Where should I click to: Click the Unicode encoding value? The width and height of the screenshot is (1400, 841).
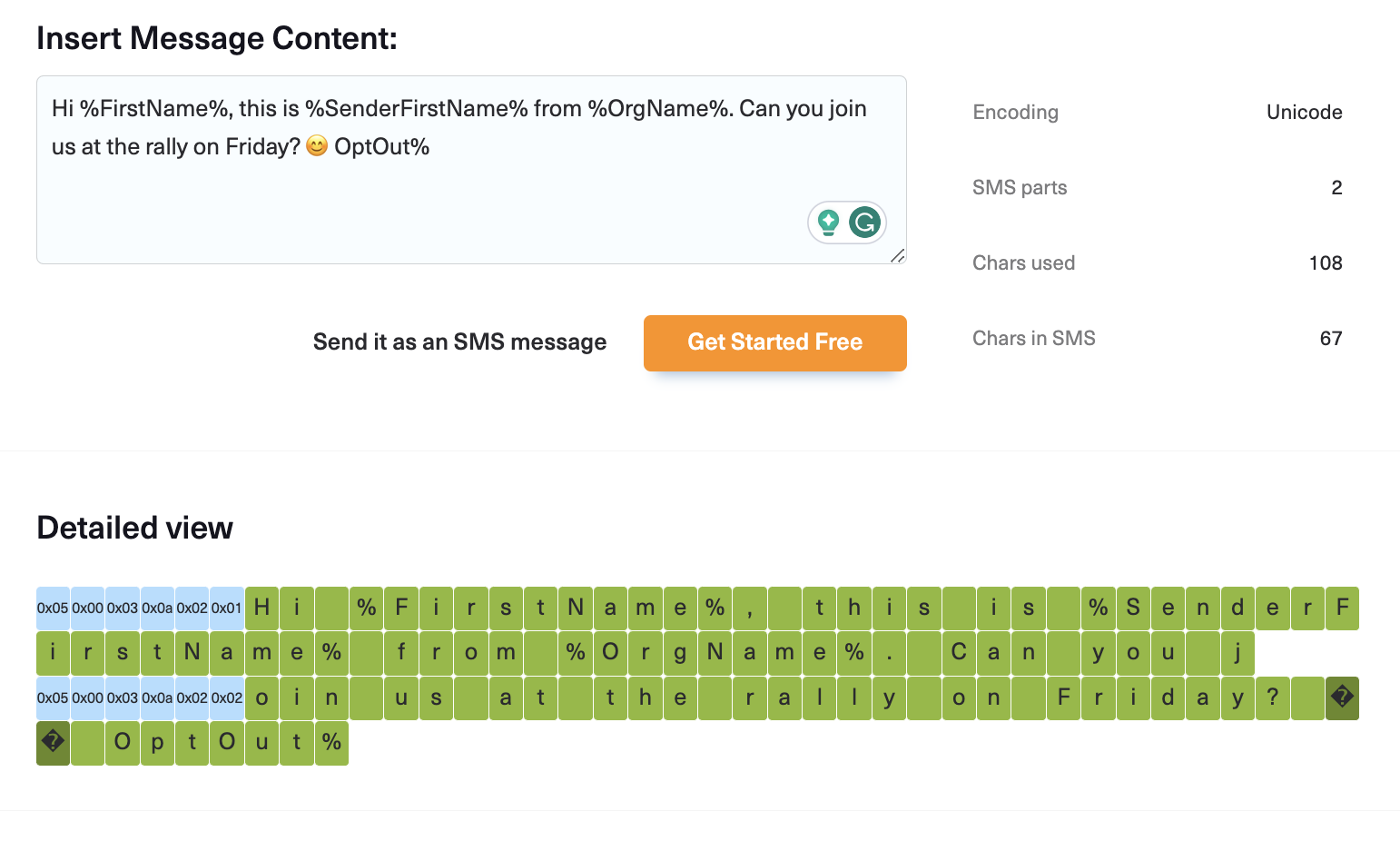[x=1305, y=112]
